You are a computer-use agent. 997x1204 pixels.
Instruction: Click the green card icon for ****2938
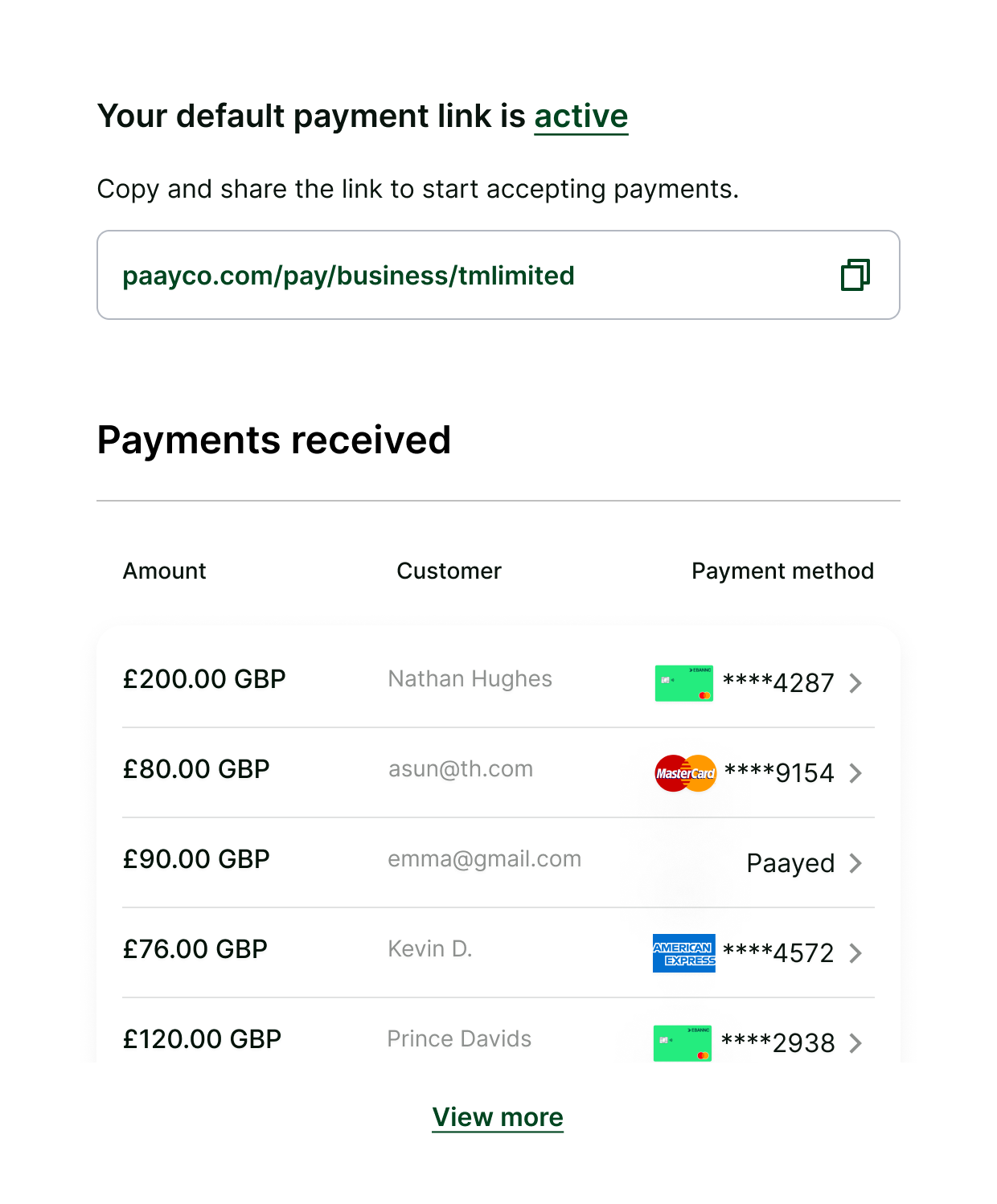pyautogui.click(x=683, y=1043)
